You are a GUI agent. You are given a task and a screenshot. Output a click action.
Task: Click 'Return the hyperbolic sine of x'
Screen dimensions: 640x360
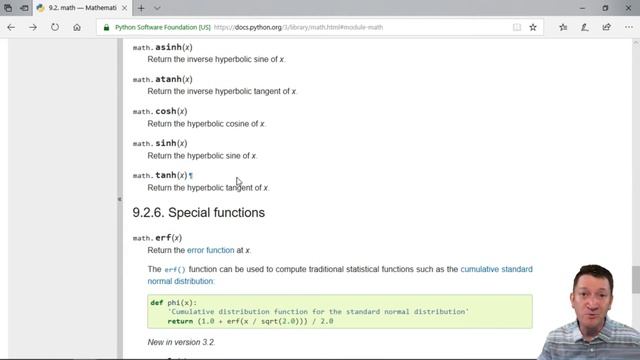[x=202, y=156]
